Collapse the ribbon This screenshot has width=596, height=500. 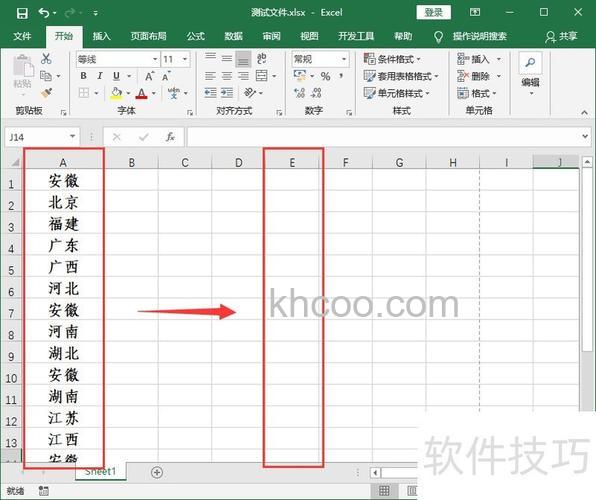point(584,112)
